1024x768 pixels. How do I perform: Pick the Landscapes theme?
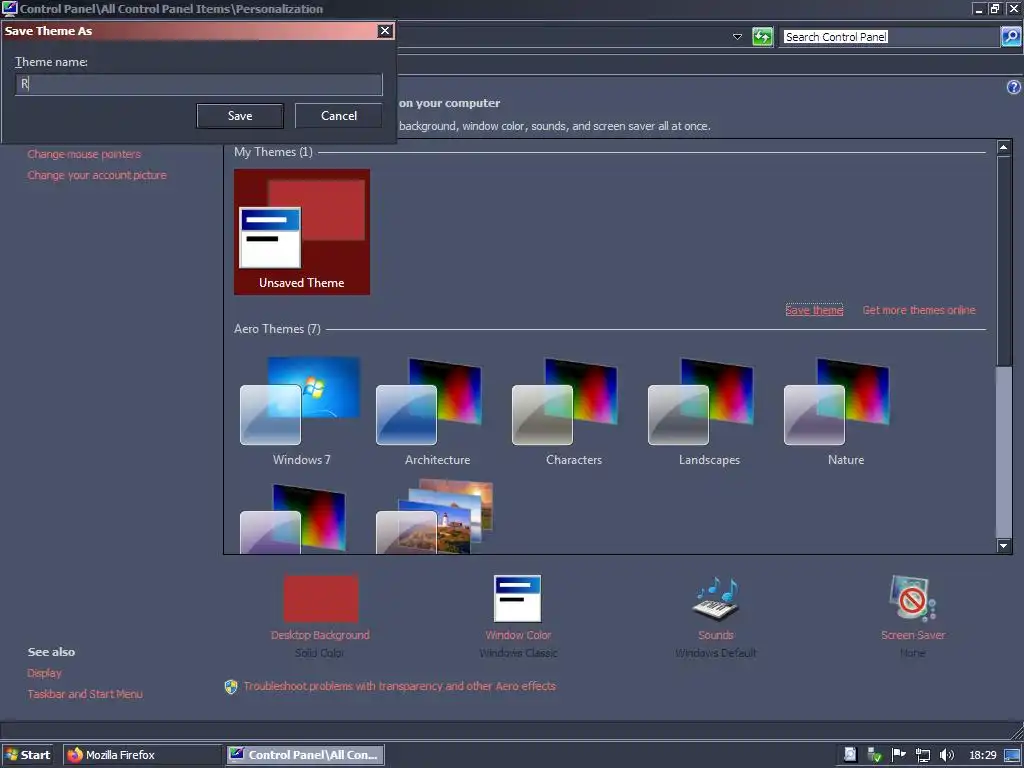coord(709,411)
